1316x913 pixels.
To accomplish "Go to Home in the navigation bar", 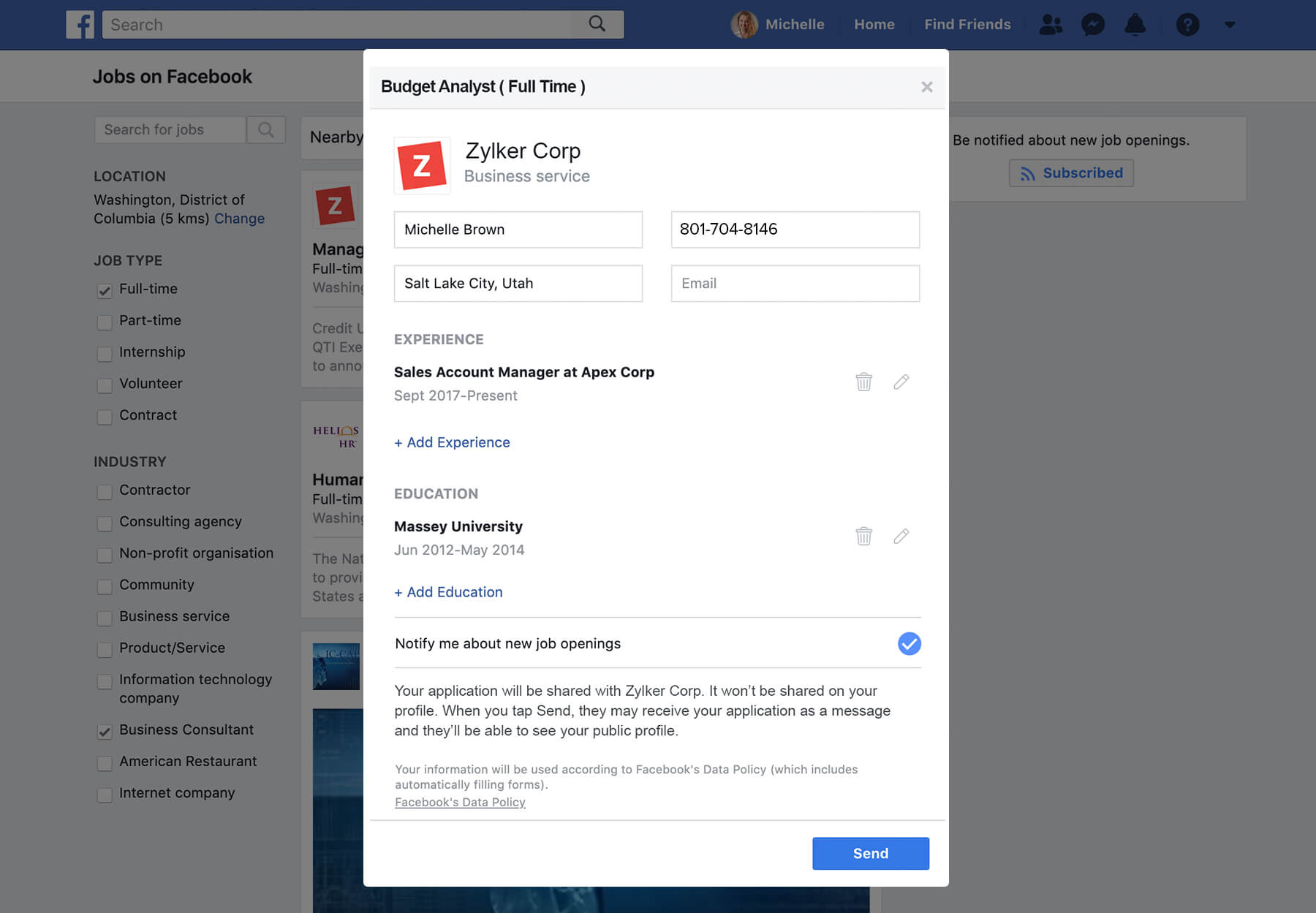I will coord(874,25).
